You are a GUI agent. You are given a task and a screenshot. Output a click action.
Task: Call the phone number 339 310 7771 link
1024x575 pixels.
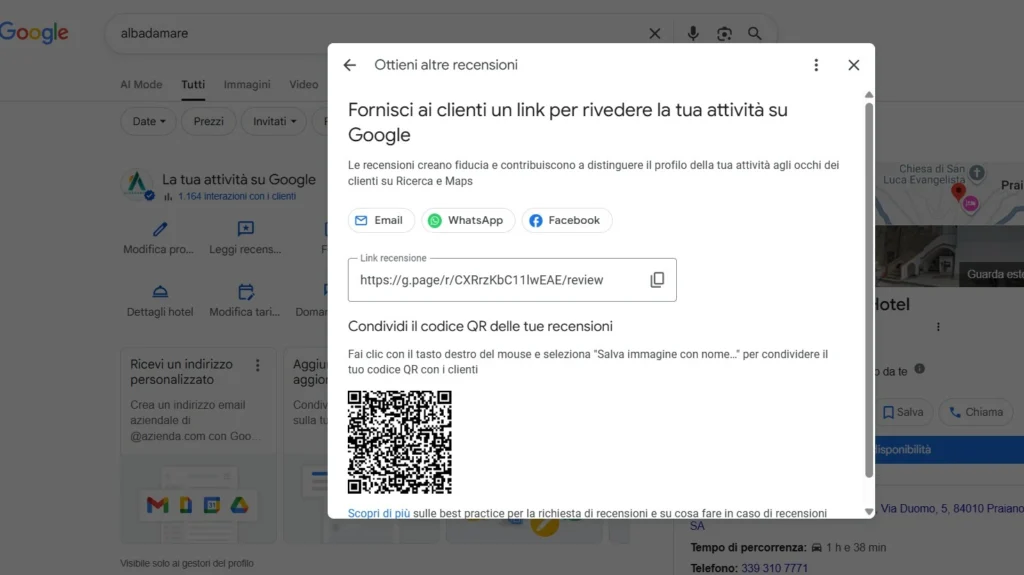click(774, 568)
